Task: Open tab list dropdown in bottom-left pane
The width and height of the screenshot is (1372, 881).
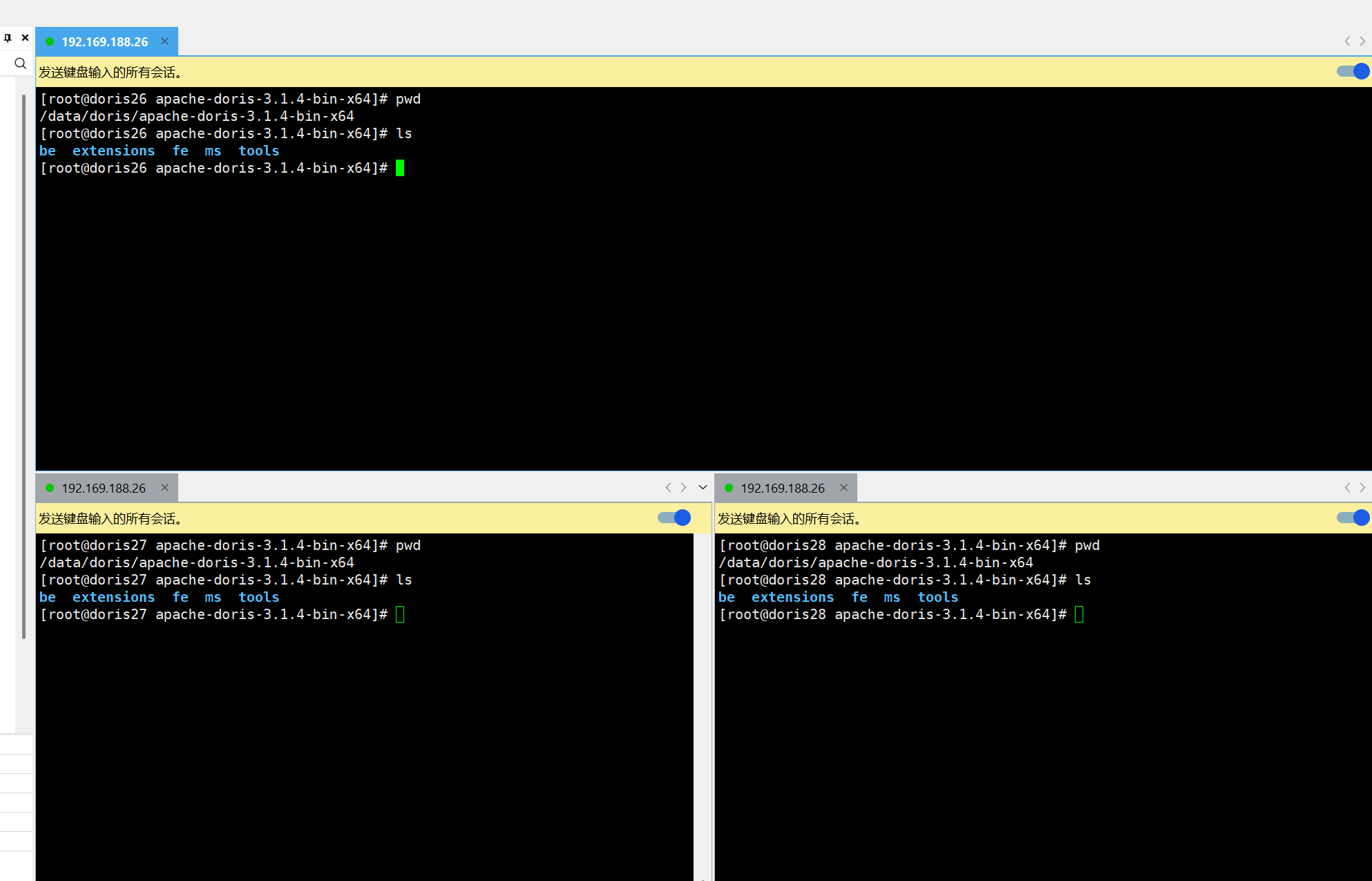Action: (703, 488)
